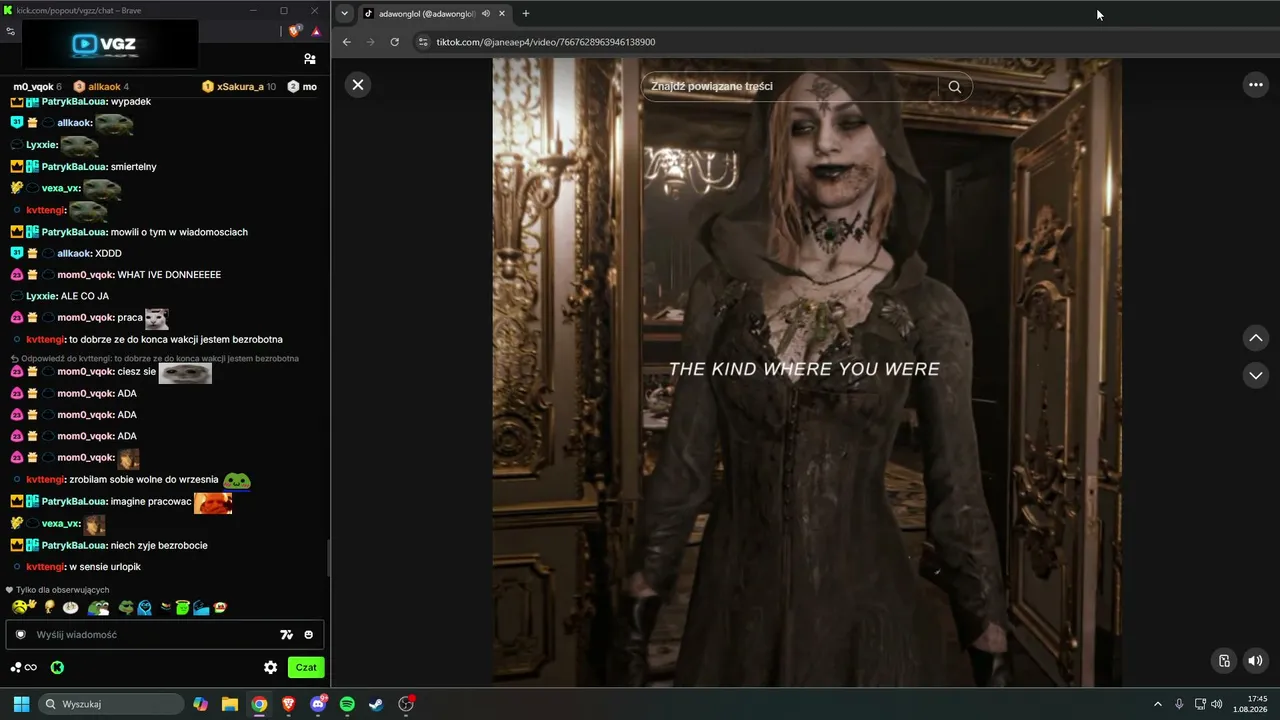The image size is (1280, 720).
Task: Click vexa_vx username in last emote message
Action: (61, 524)
